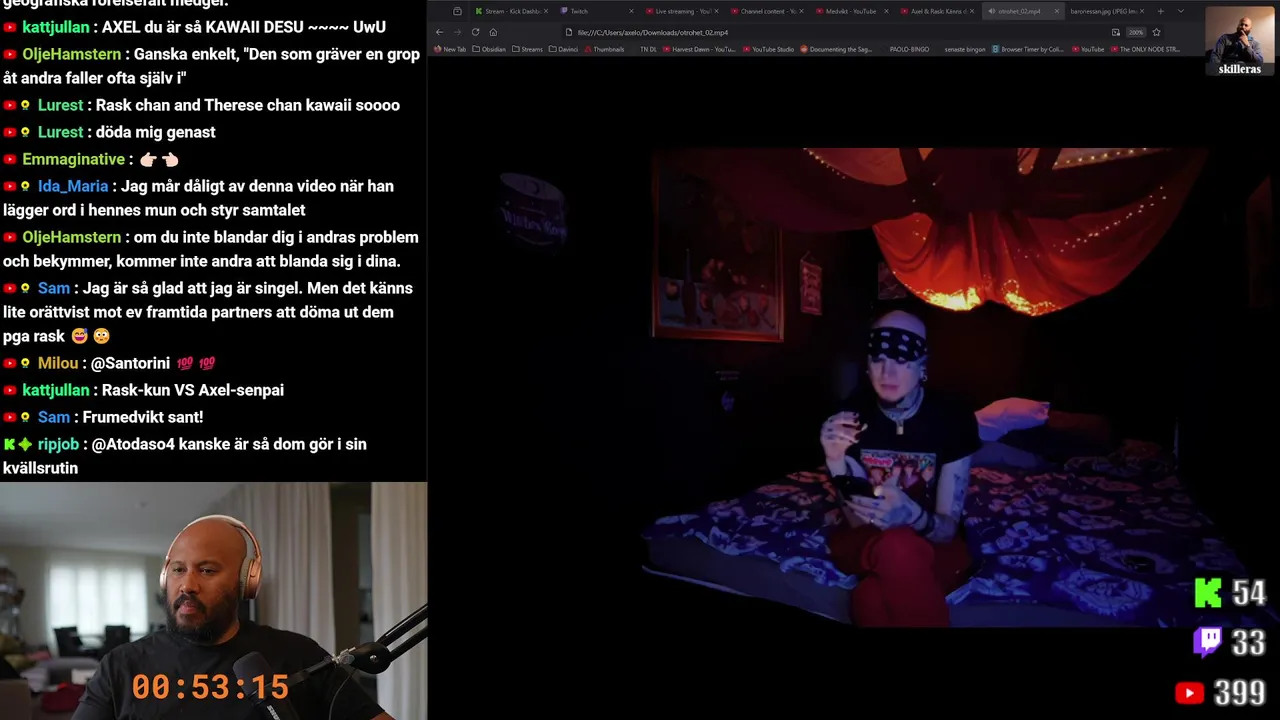Reset the 200% zoom level badge
The image size is (1280, 720).
[x=1136, y=32]
